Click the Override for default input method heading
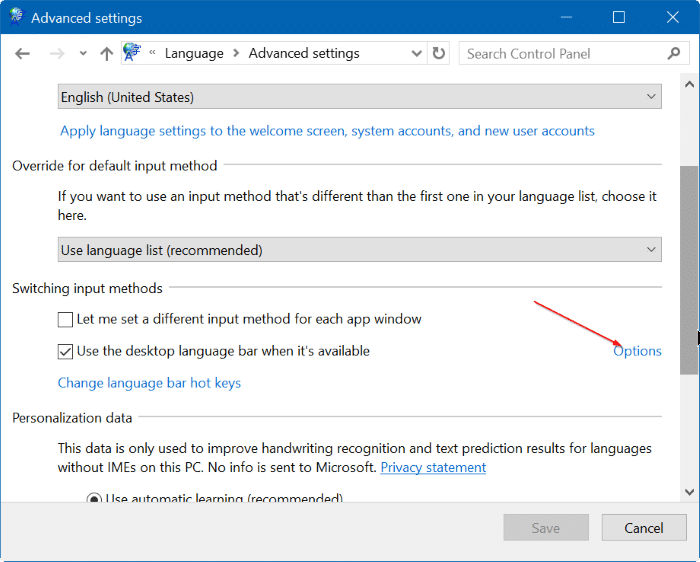 point(115,166)
